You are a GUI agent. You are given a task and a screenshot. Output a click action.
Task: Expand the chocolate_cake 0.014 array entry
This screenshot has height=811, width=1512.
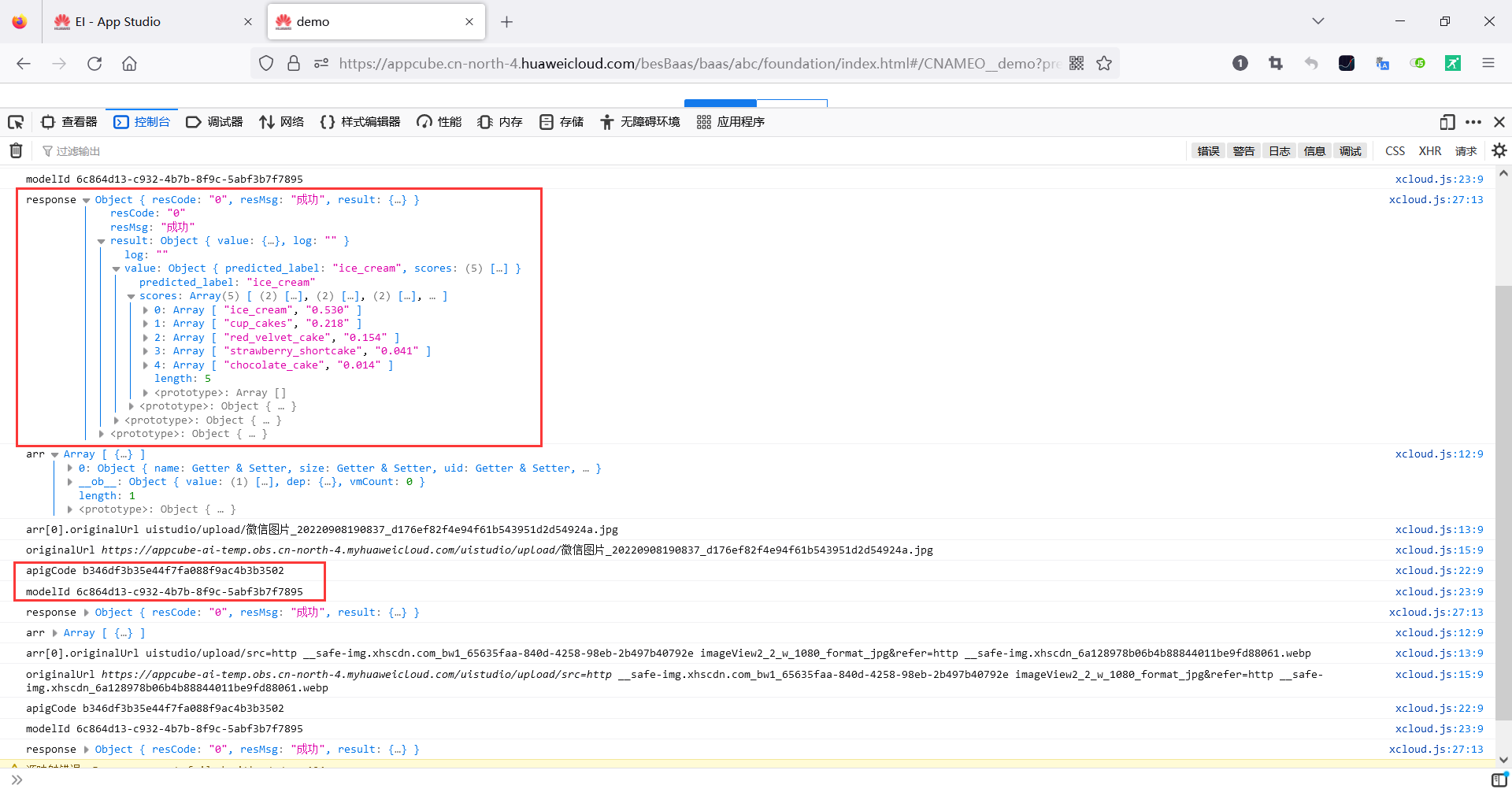tap(146, 365)
